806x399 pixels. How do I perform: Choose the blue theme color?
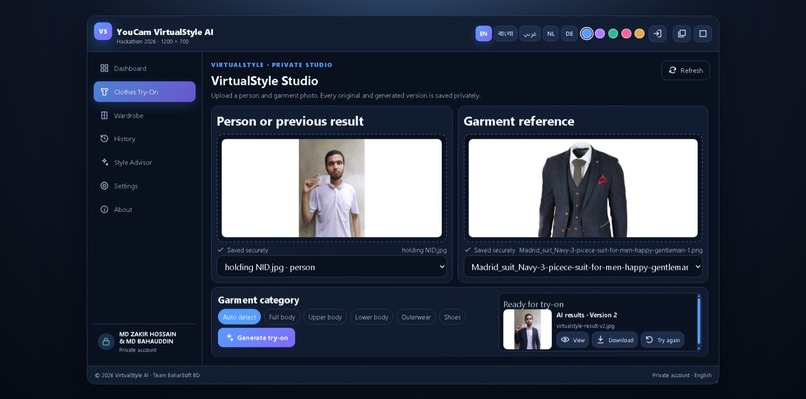(x=587, y=33)
